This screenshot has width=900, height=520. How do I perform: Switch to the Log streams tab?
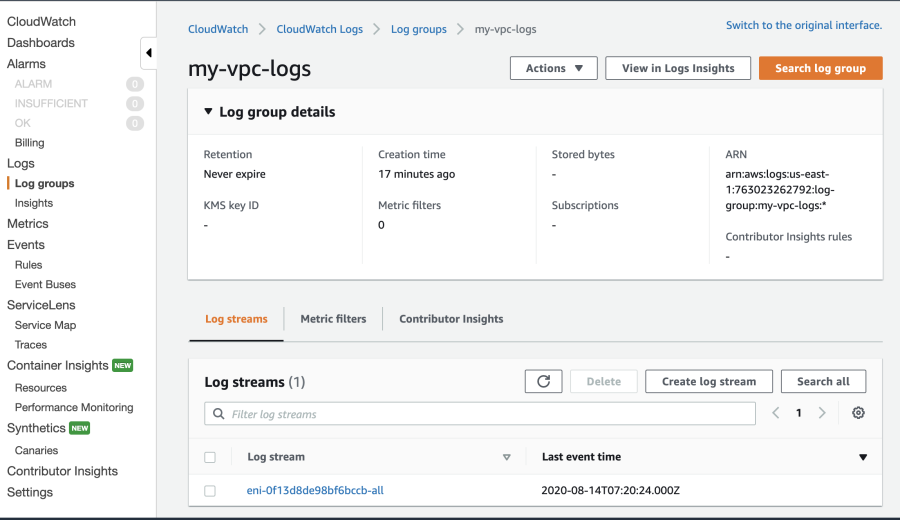(x=236, y=319)
